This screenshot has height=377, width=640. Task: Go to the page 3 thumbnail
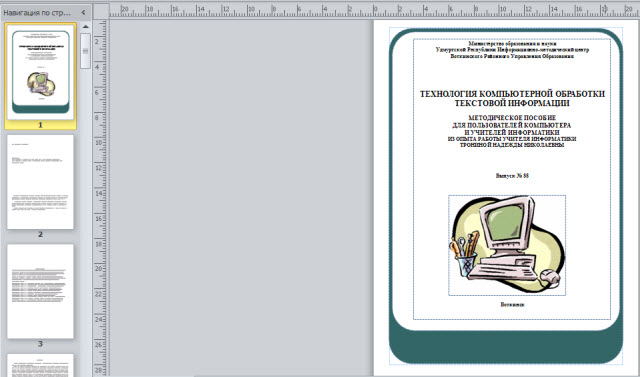coord(40,291)
